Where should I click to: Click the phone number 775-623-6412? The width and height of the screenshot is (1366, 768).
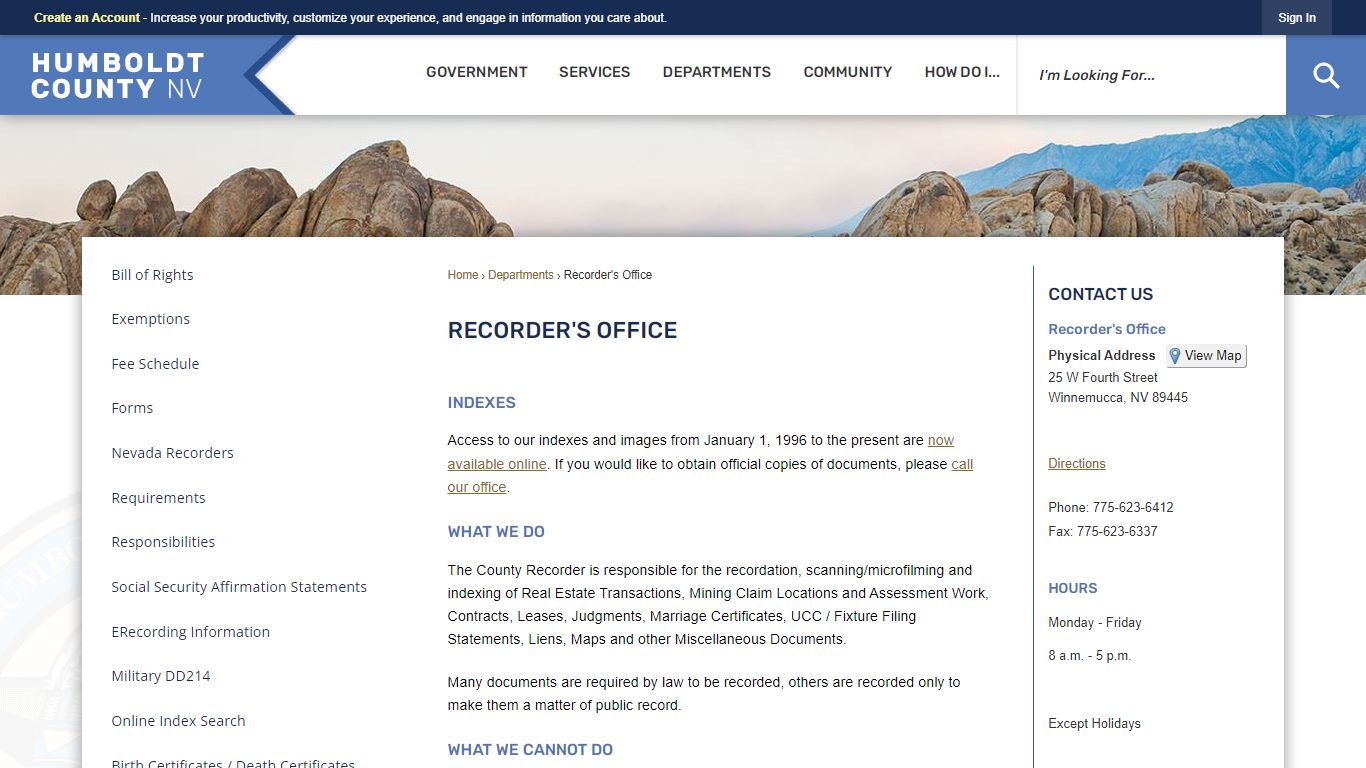(x=1133, y=508)
